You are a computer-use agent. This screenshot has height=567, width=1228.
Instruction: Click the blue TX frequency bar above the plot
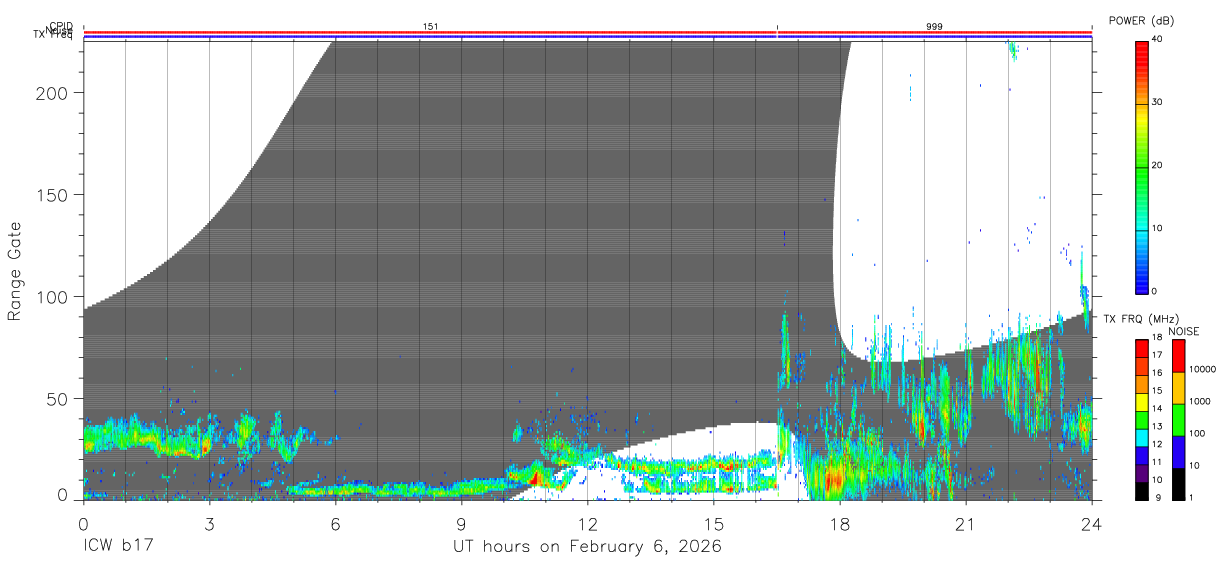(x=588, y=38)
